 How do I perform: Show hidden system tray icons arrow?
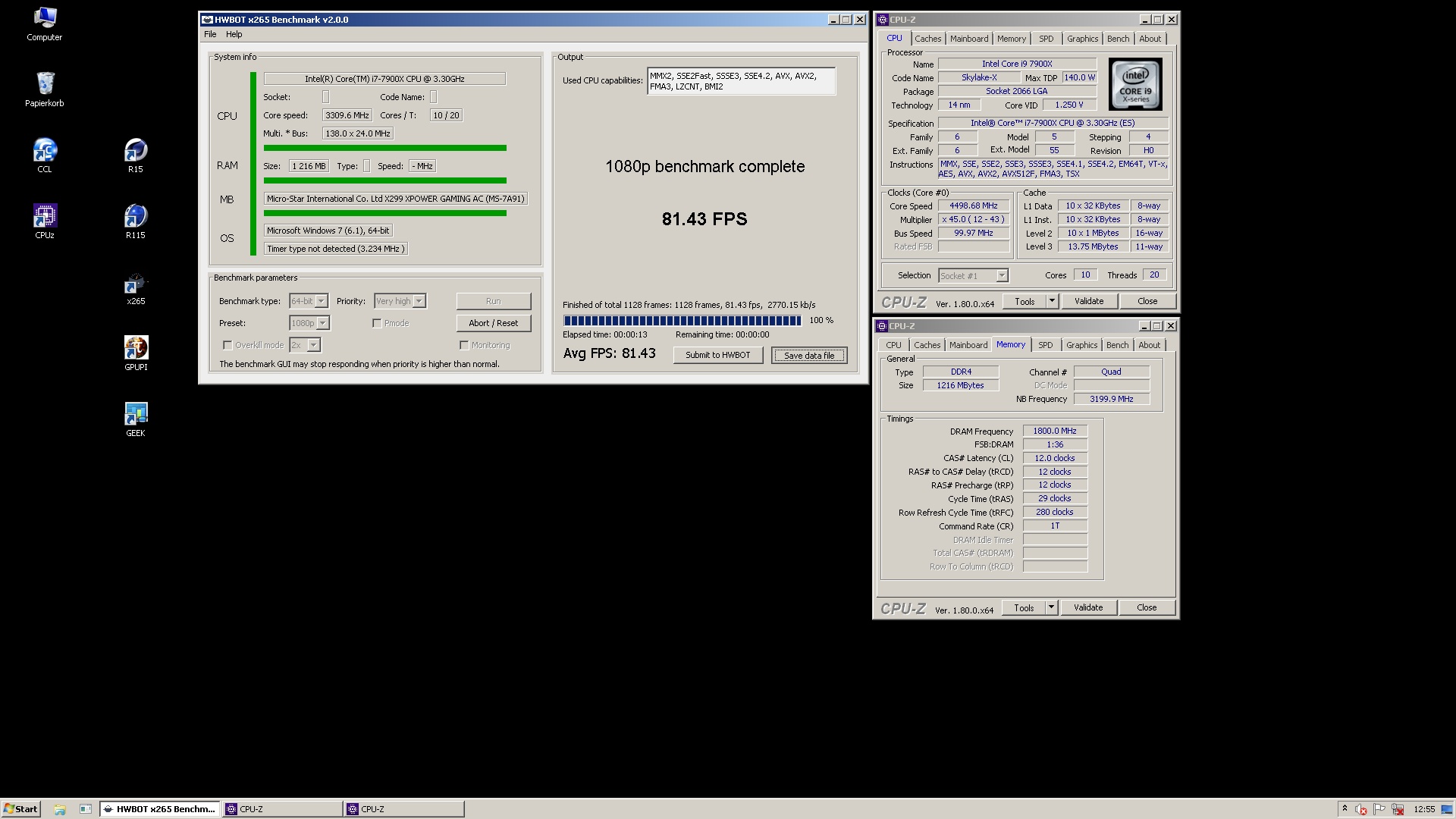(x=1345, y=809)
